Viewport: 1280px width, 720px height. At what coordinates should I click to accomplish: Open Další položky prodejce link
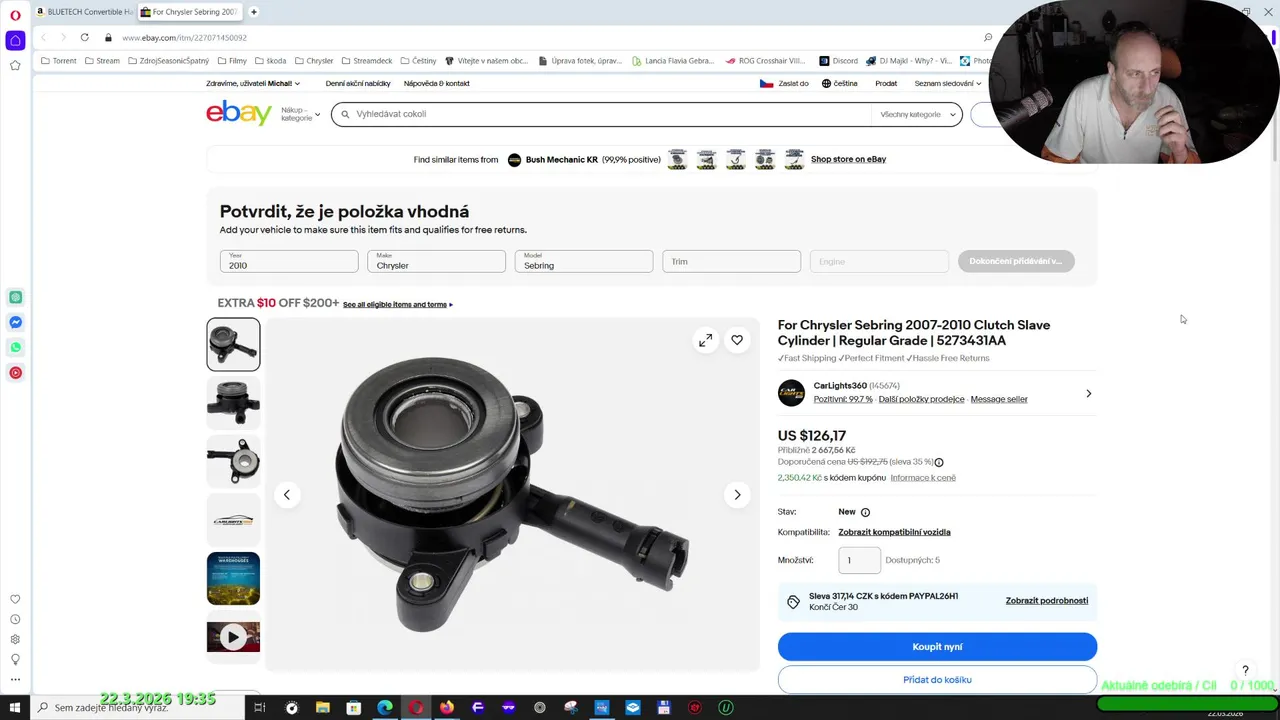921,399
